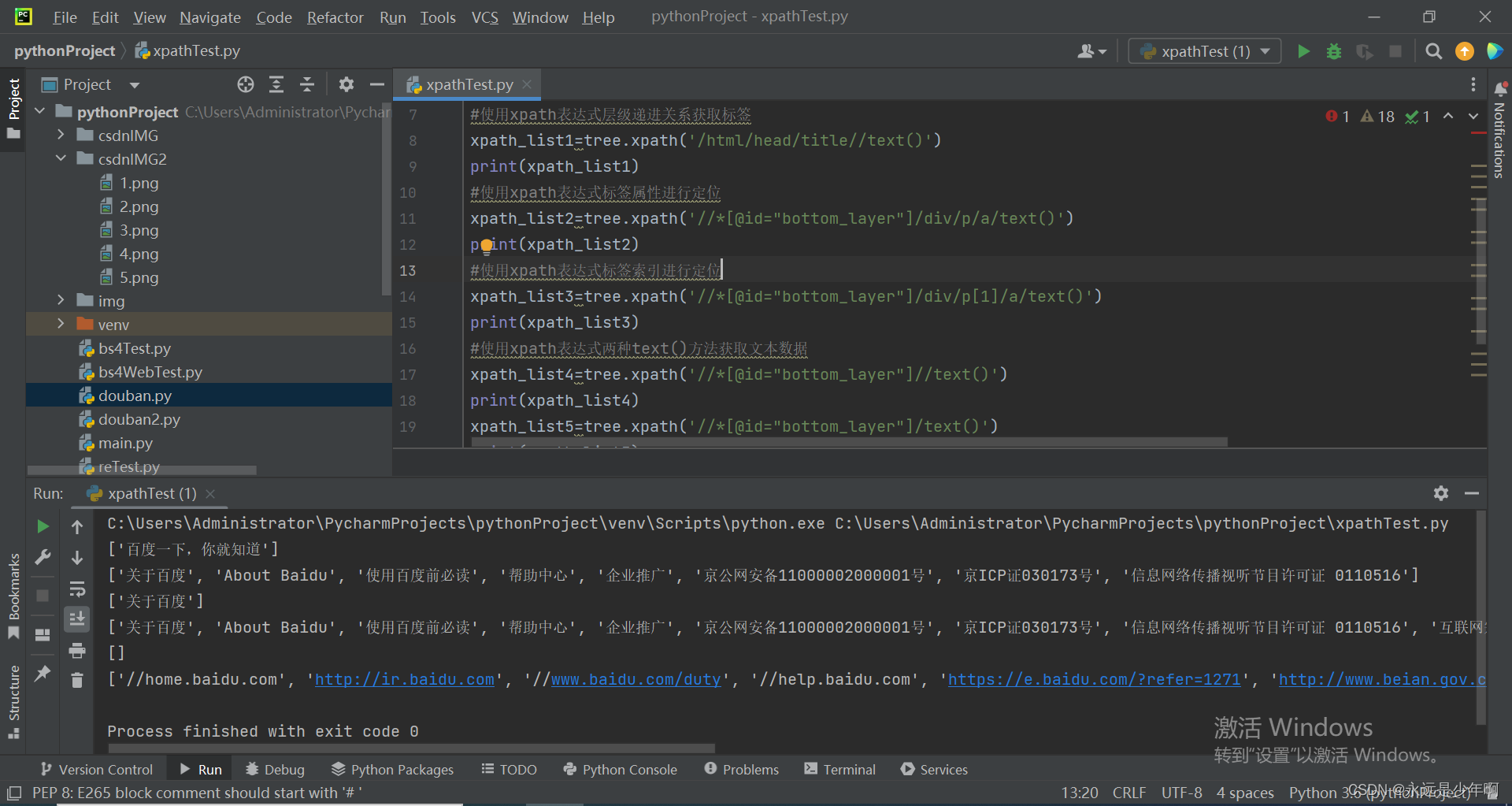The image size is (1512, 806).
Task: Expand the csdnIMG folder
Action: pos(61,136)
